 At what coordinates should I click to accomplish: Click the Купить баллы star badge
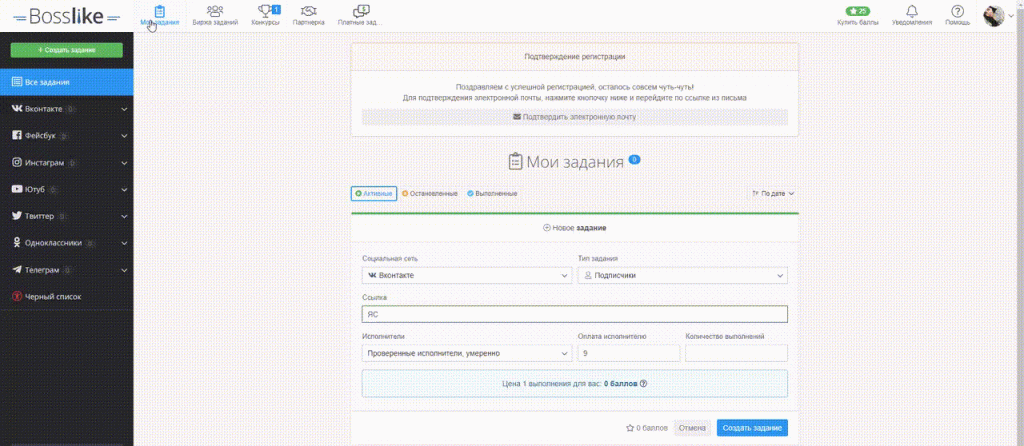point(858,11)
